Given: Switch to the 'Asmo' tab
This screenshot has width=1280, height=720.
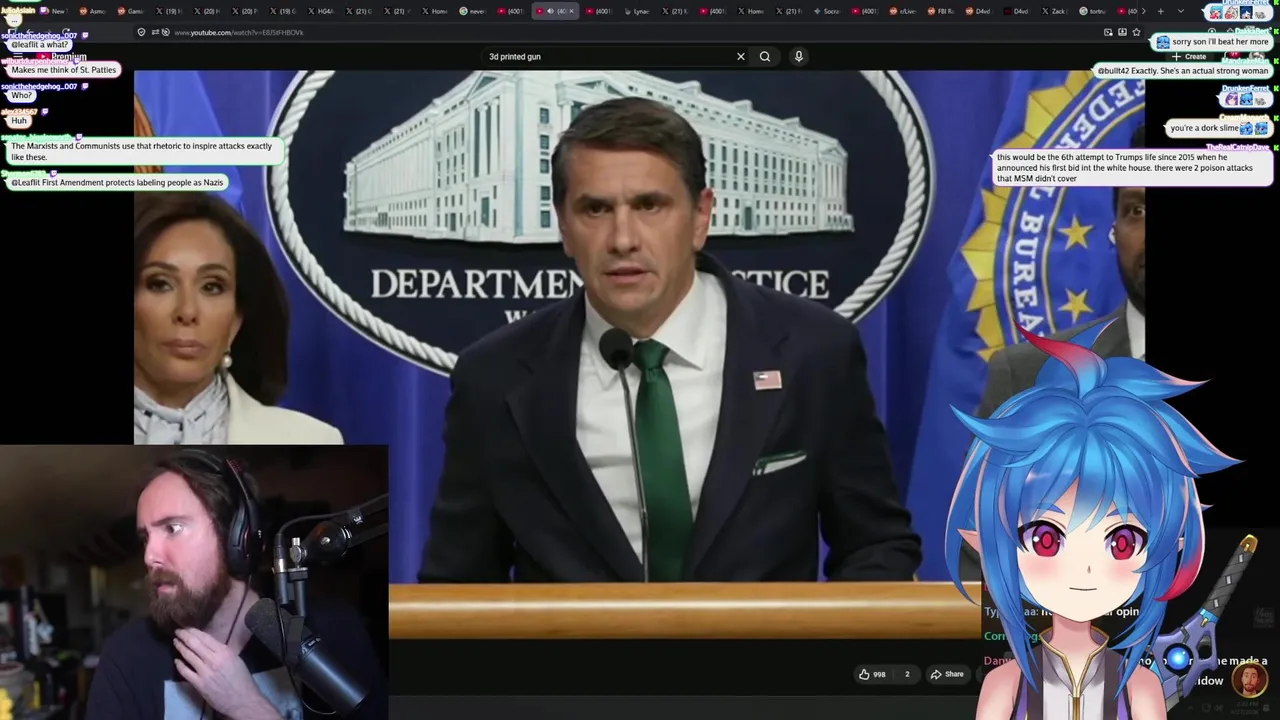Looking at the screenshot, I should coord(92,11).
